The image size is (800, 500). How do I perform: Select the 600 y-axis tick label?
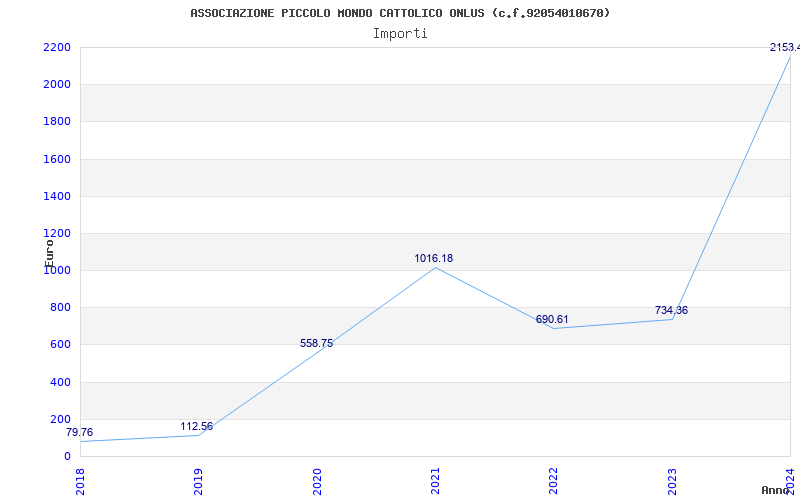(x=60, y=345)
